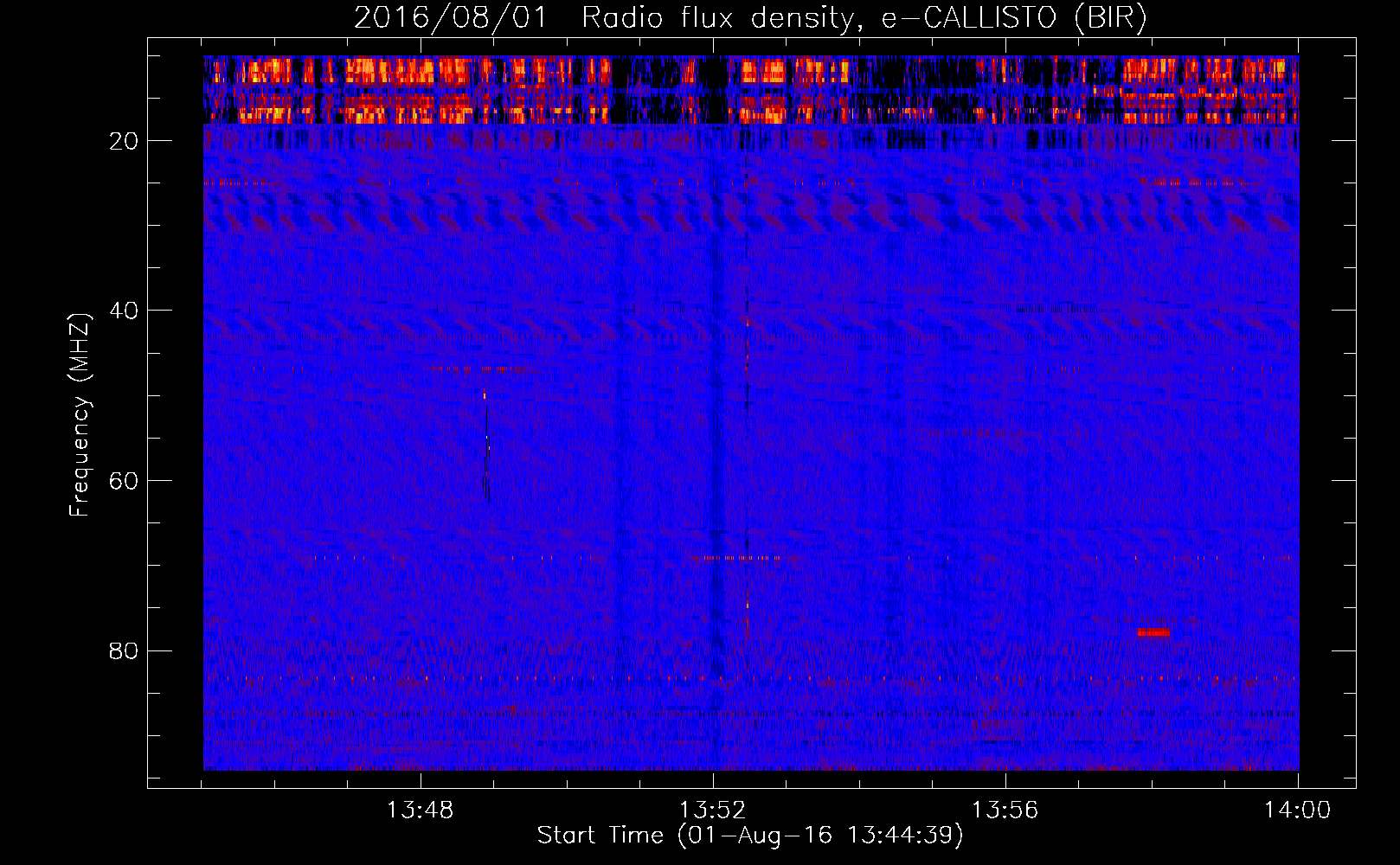Click the 60 MHz frequency tick label

coord(124,481)
